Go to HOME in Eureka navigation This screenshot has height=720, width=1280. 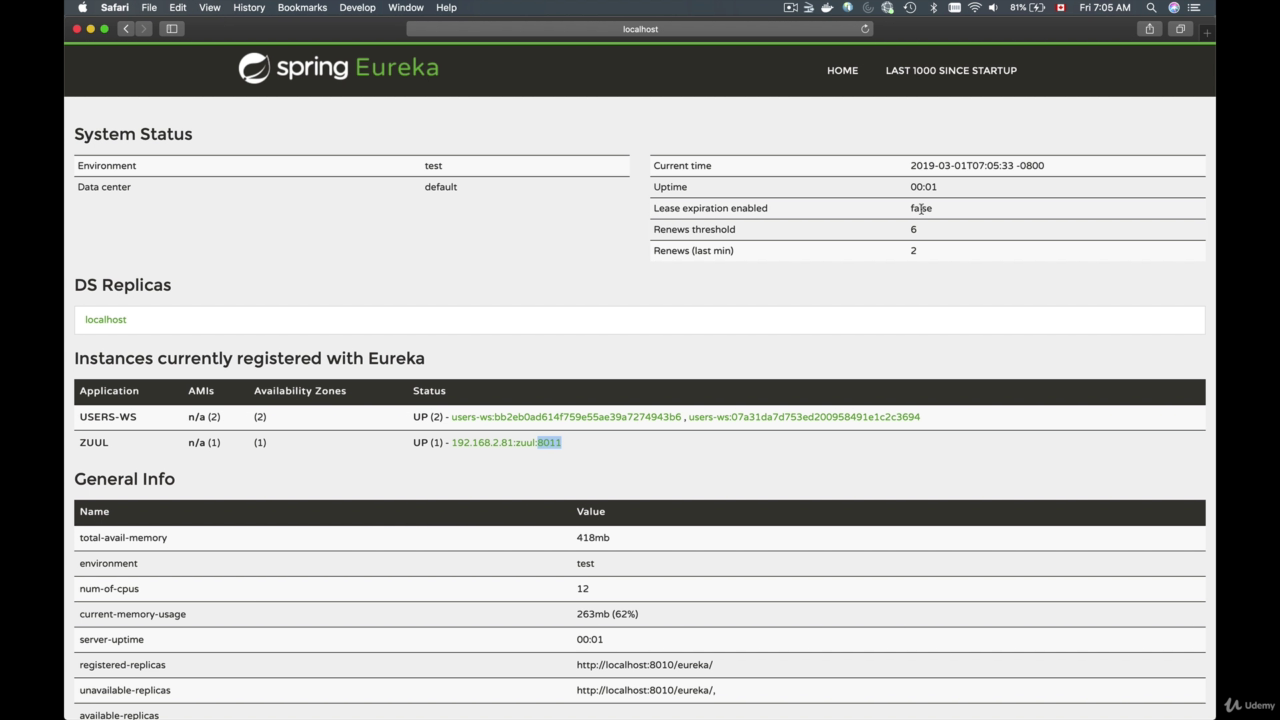tap(842, 70)
